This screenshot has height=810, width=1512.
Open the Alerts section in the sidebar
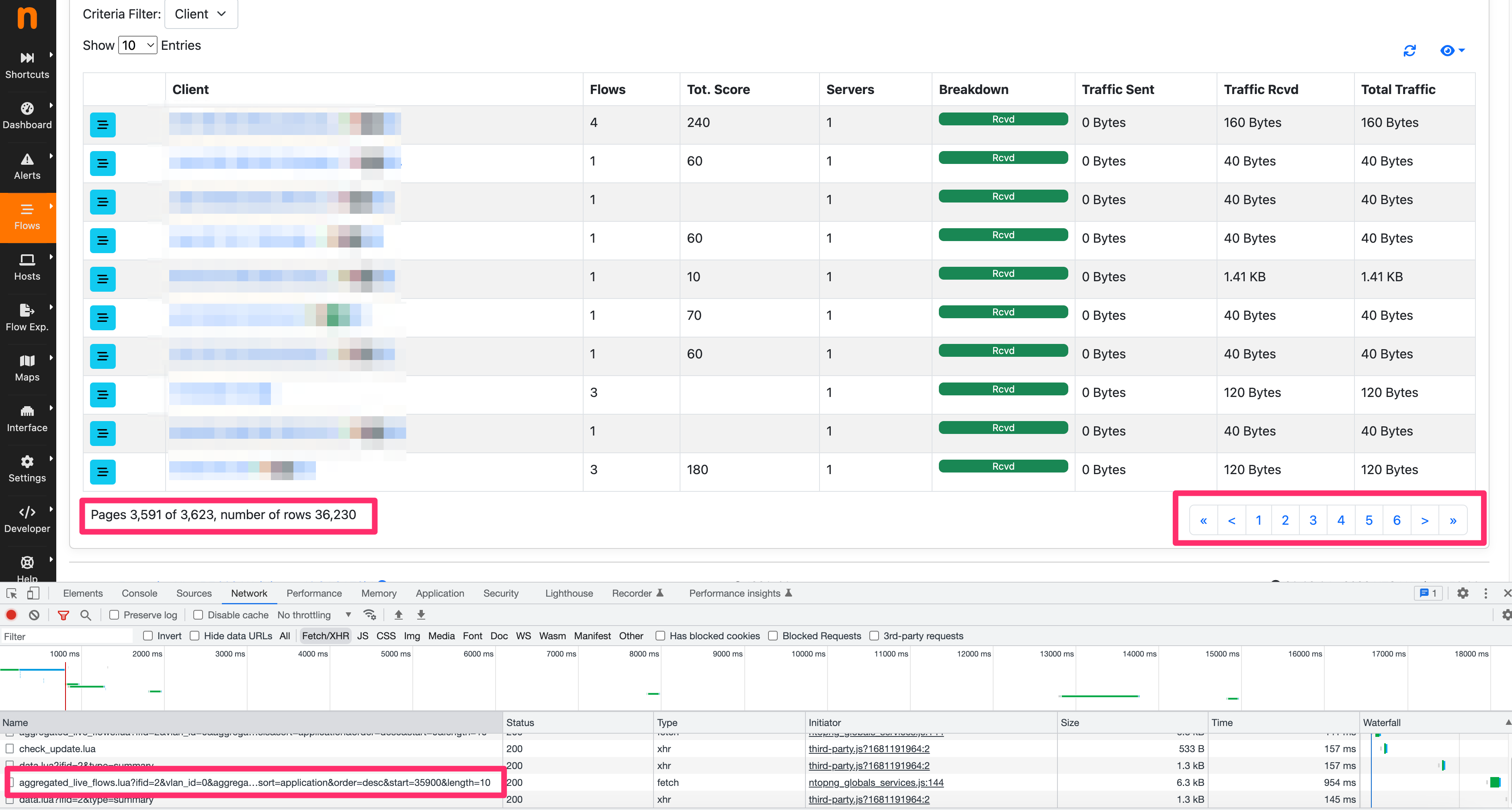point(27,167)
